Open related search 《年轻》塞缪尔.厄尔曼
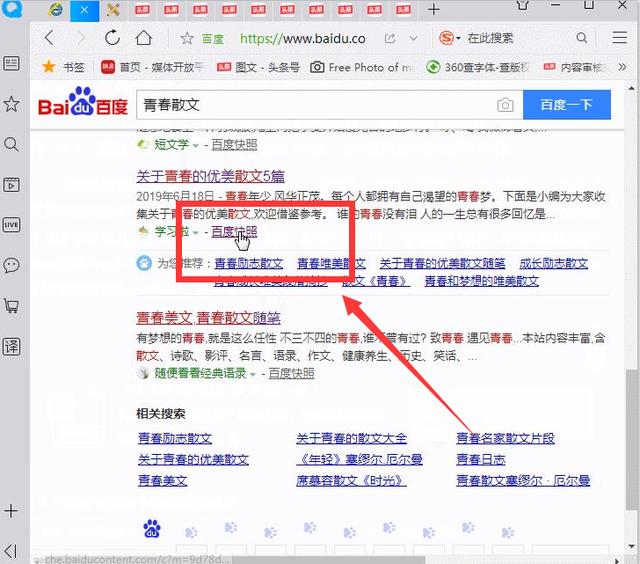The image size is (640, 564). click(x=359, y=460)
